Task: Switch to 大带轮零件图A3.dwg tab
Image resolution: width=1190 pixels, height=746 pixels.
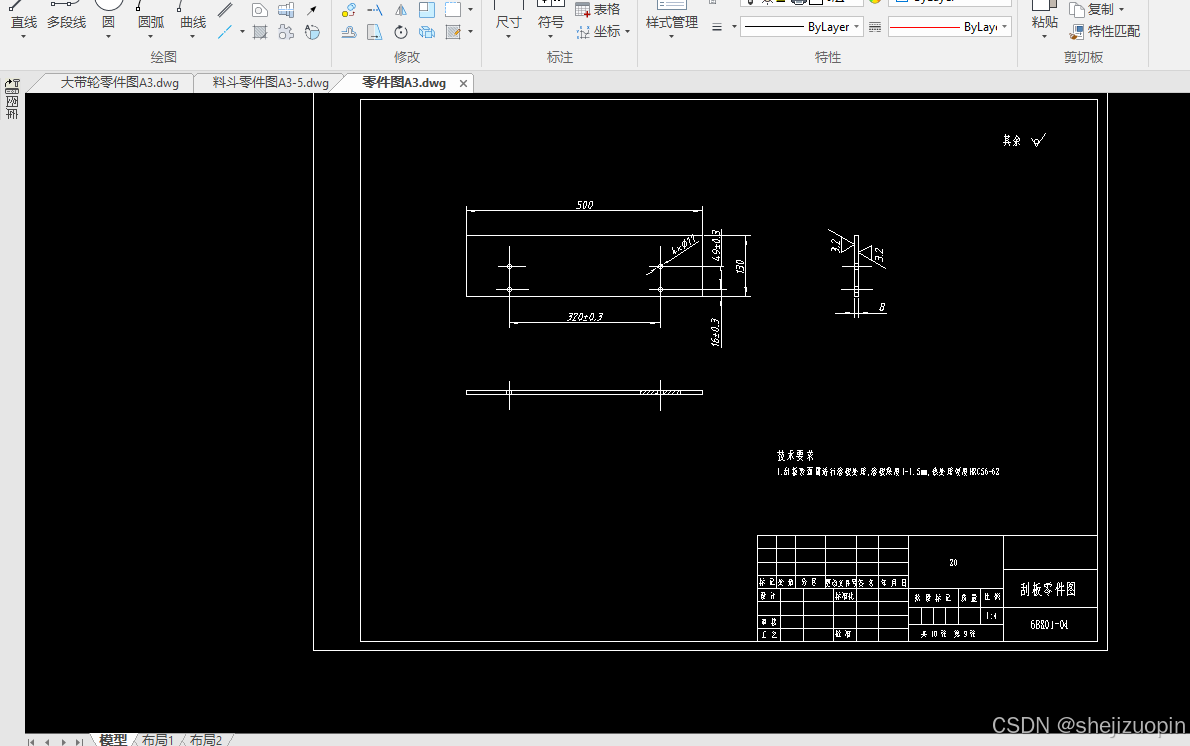Action: 119,83
